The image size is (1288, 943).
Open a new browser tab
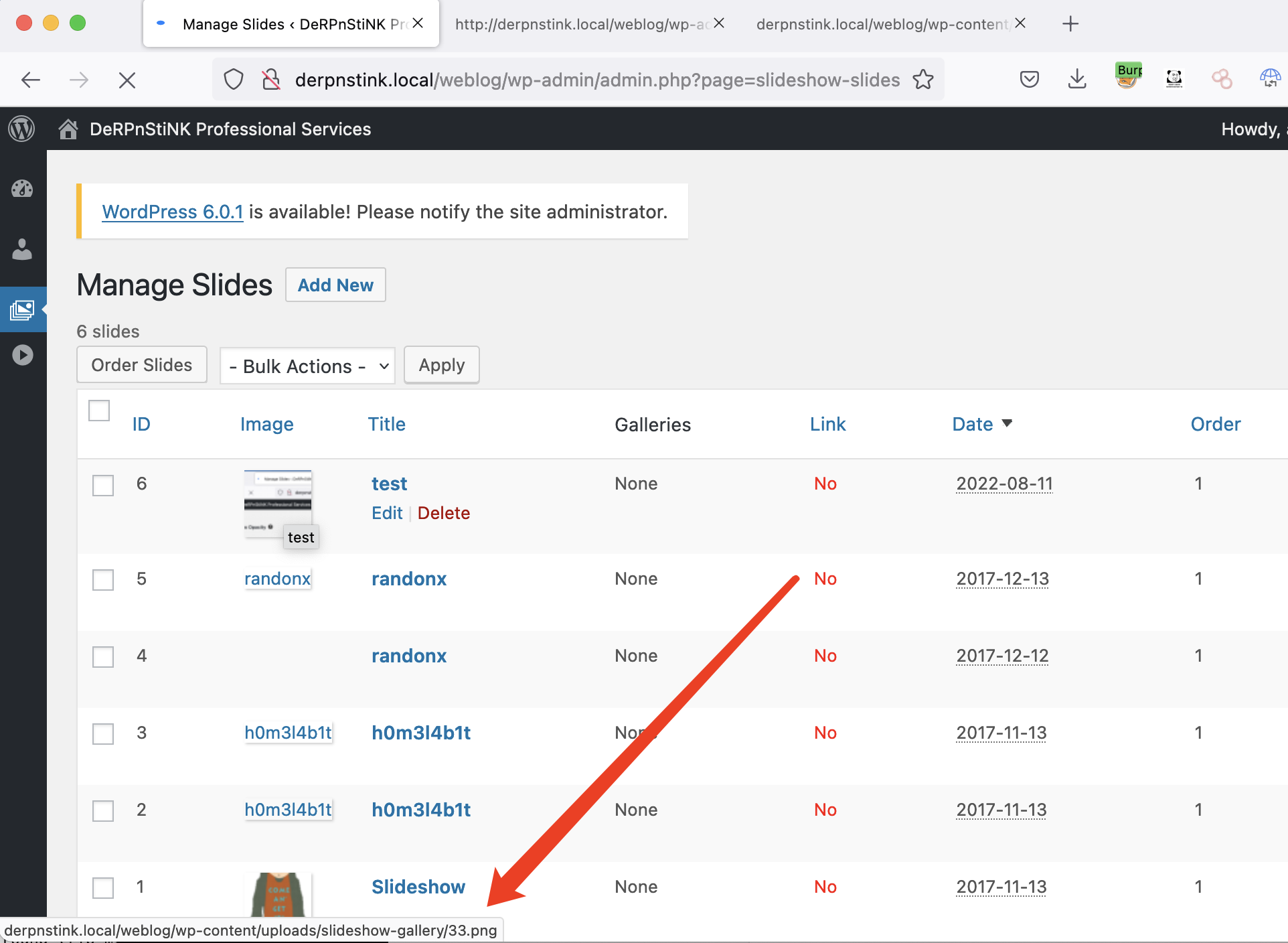[x=1070, y=24]
